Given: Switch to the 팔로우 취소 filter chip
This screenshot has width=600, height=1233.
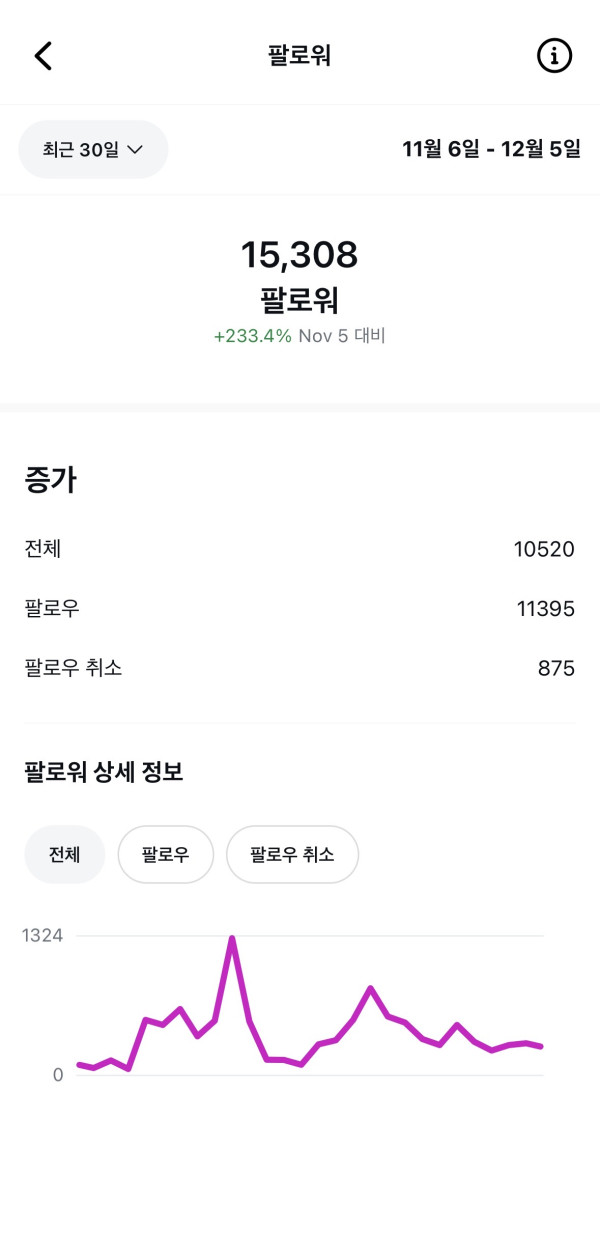Looking at the screenshot, I should pyautogui.click(x=292, y=855).
